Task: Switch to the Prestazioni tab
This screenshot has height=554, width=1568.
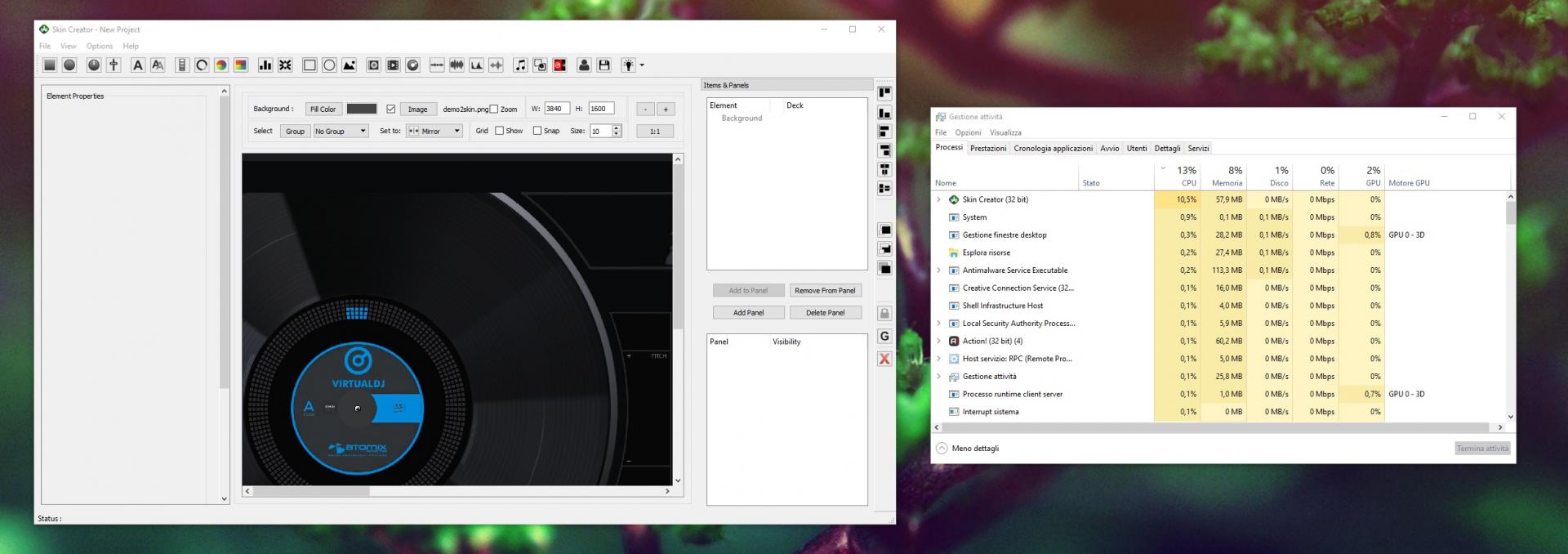Action: (988, 149)
